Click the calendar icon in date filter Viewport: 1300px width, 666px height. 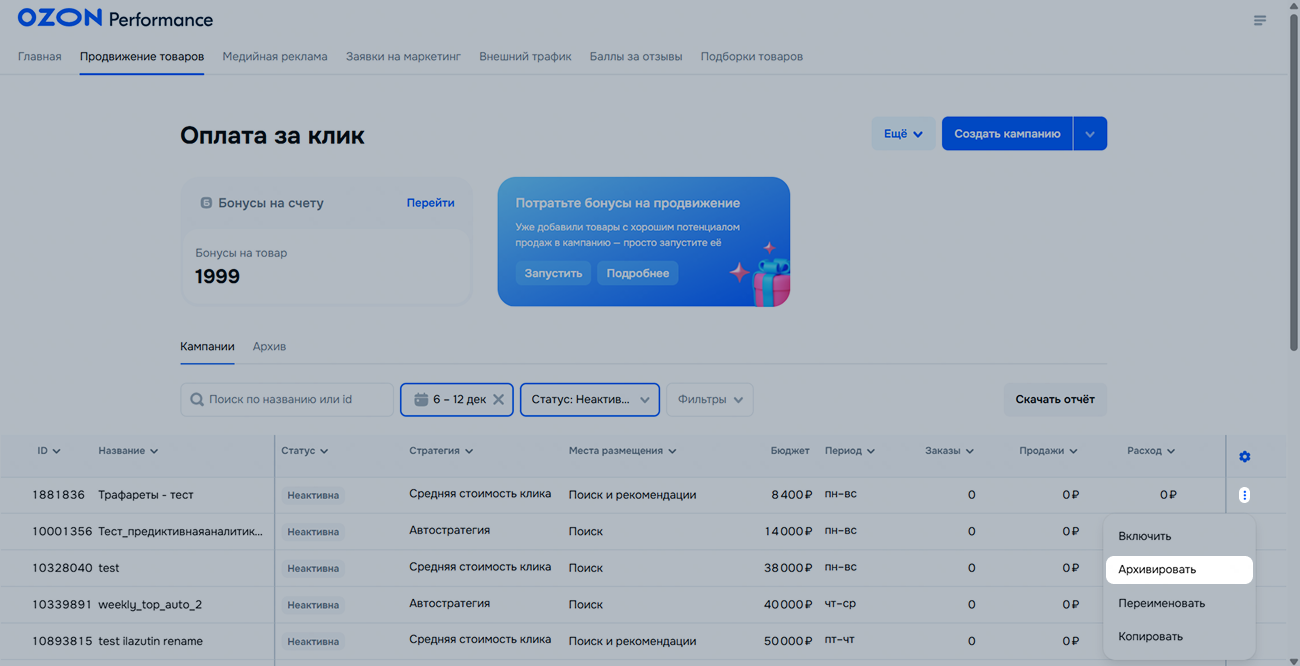421,400
